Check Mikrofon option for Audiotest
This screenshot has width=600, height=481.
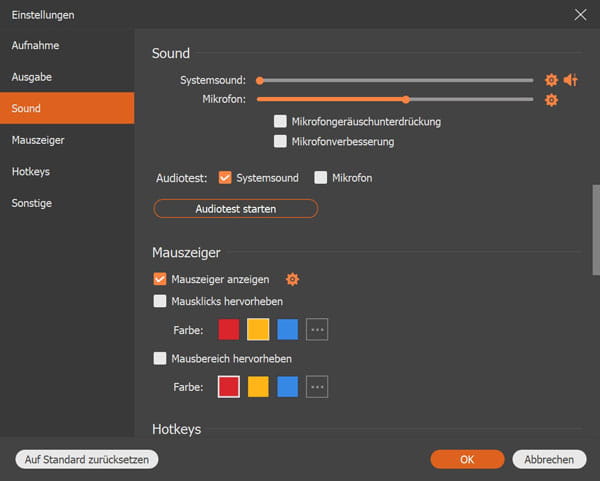321,178
